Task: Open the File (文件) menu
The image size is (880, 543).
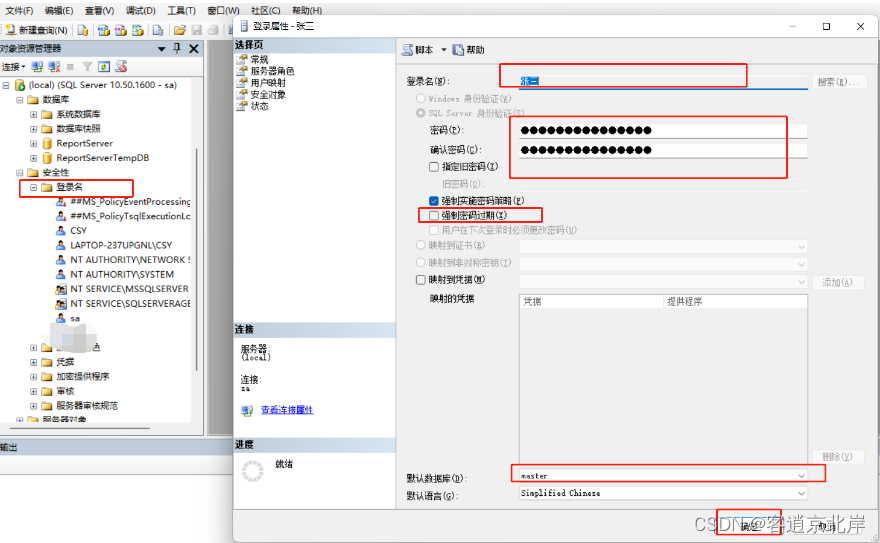Action: [x=19, y=11]
